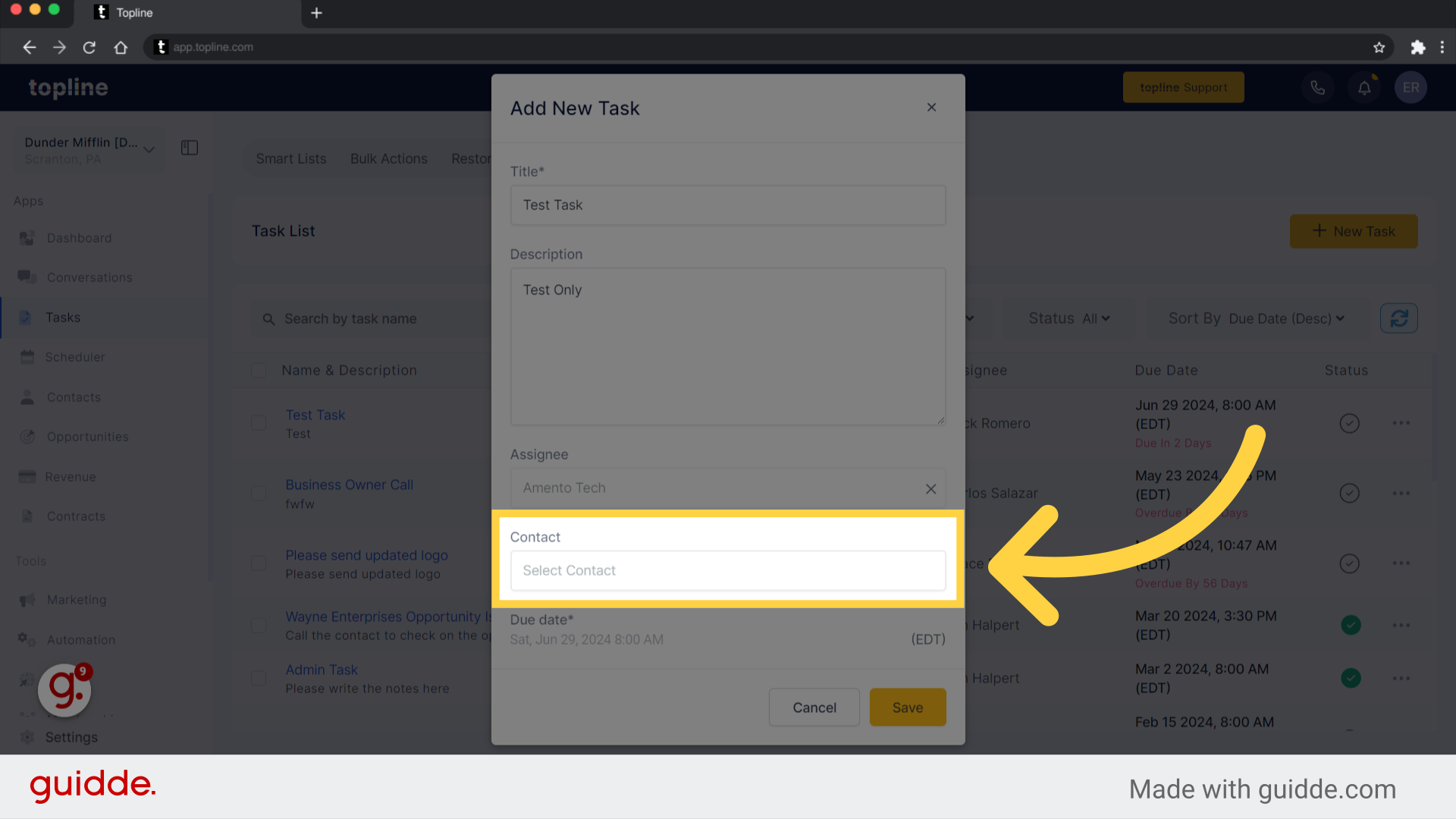This screenshot has width=1456, height=819.
Task: Tick the checkbox for Please send updated logo
Action: [259, 563]
